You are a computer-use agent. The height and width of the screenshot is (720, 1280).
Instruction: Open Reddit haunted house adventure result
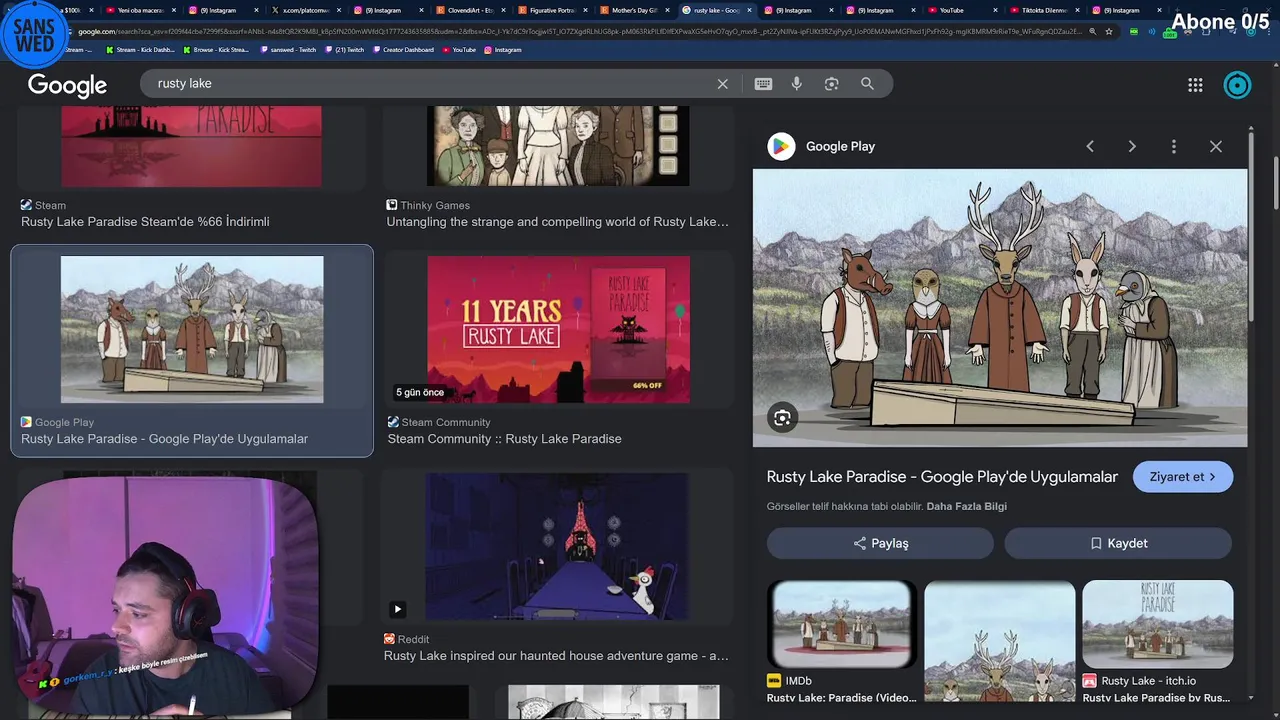click(556, 656)
